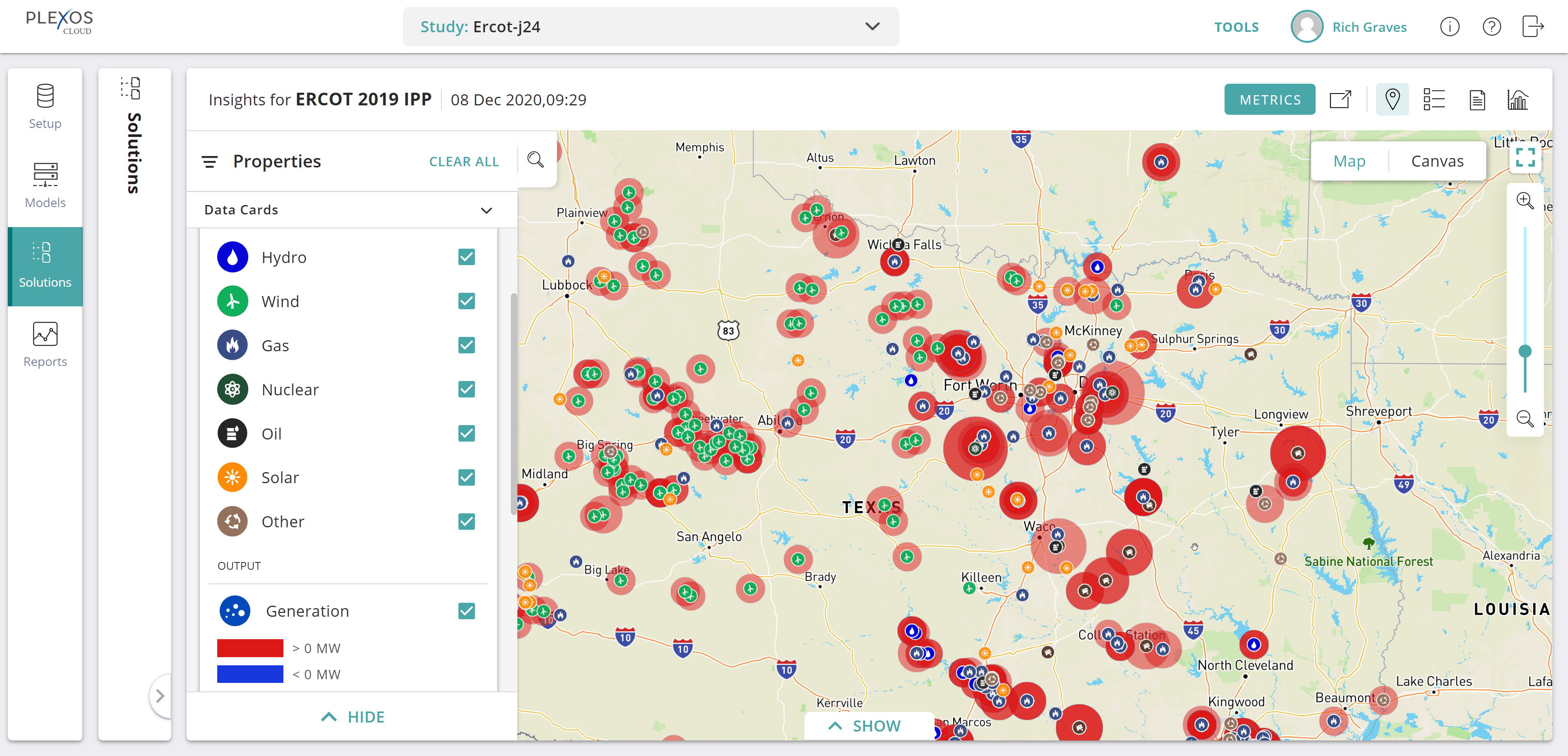Click the Nuclear atom icon
This screenshot has width=1568, height=756.
232,390
